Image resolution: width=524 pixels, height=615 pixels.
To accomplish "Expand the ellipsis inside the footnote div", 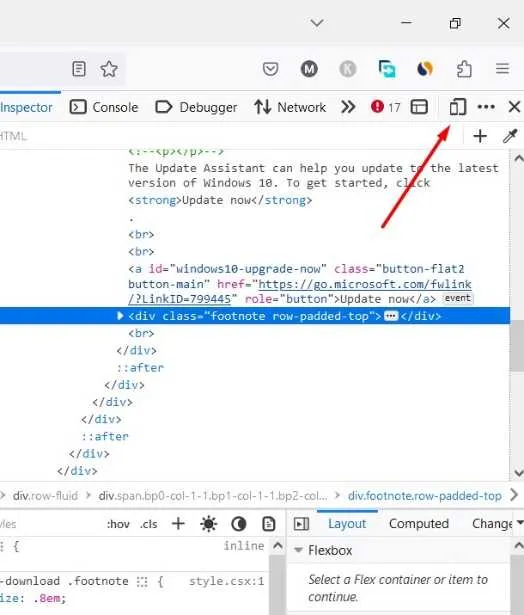I will [x=391, y=316].
